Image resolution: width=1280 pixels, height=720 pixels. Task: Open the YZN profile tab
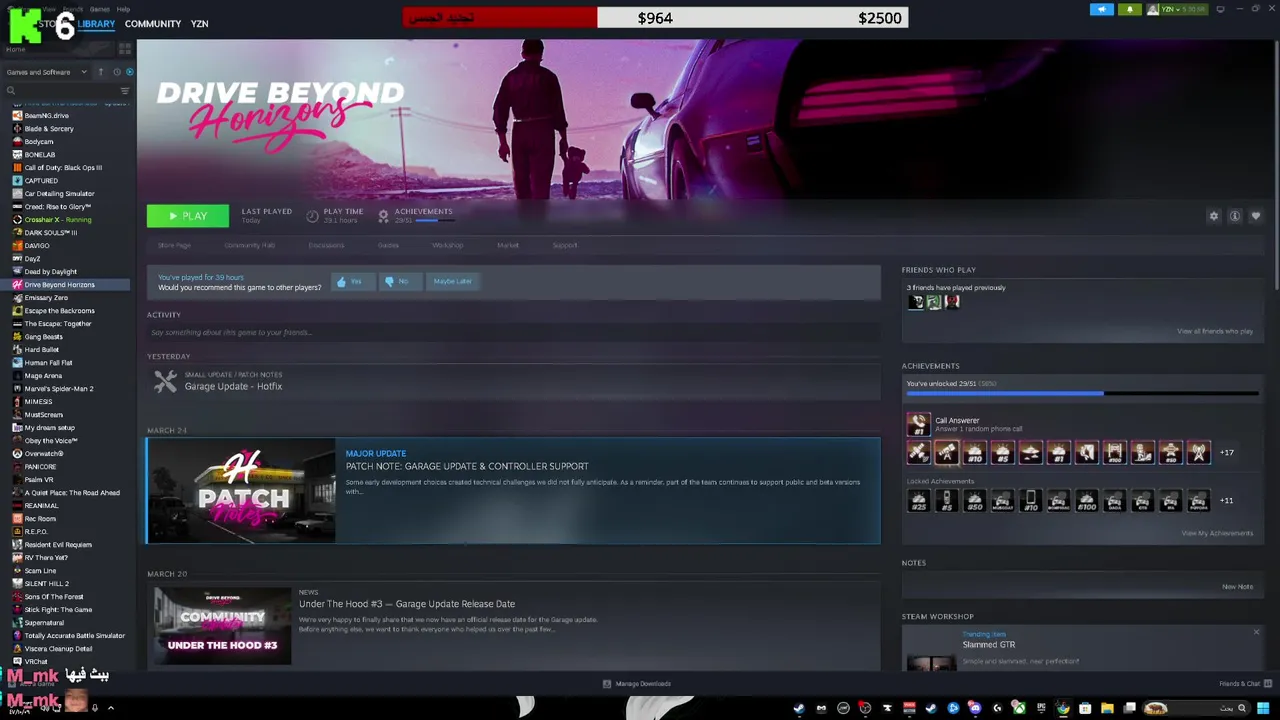pos(199,24)
